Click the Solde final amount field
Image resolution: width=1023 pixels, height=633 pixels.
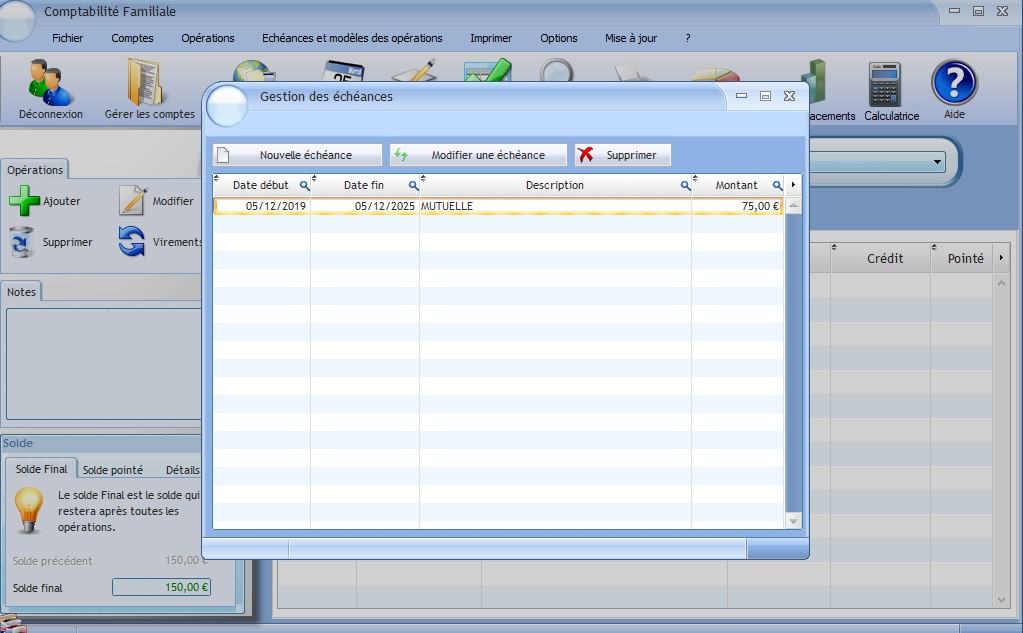pyautogui.click(x=161, y=587)
